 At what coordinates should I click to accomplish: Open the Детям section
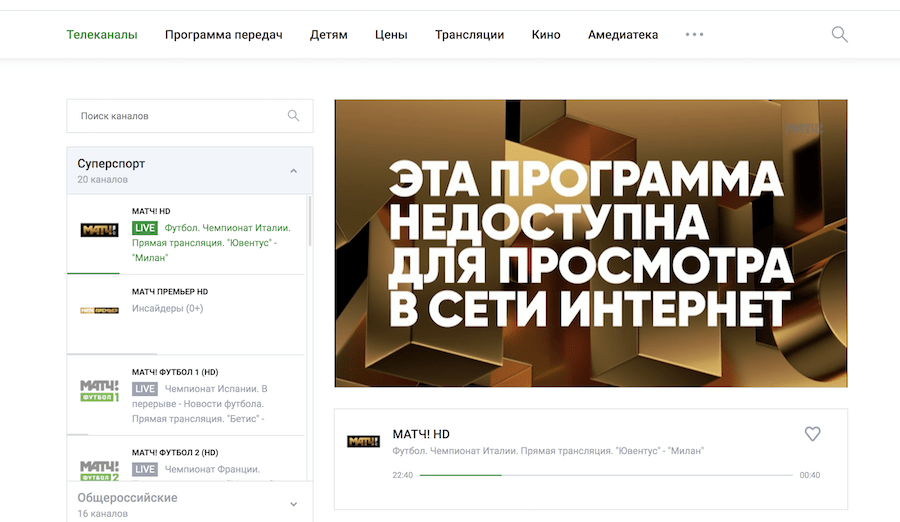point(329,35)
